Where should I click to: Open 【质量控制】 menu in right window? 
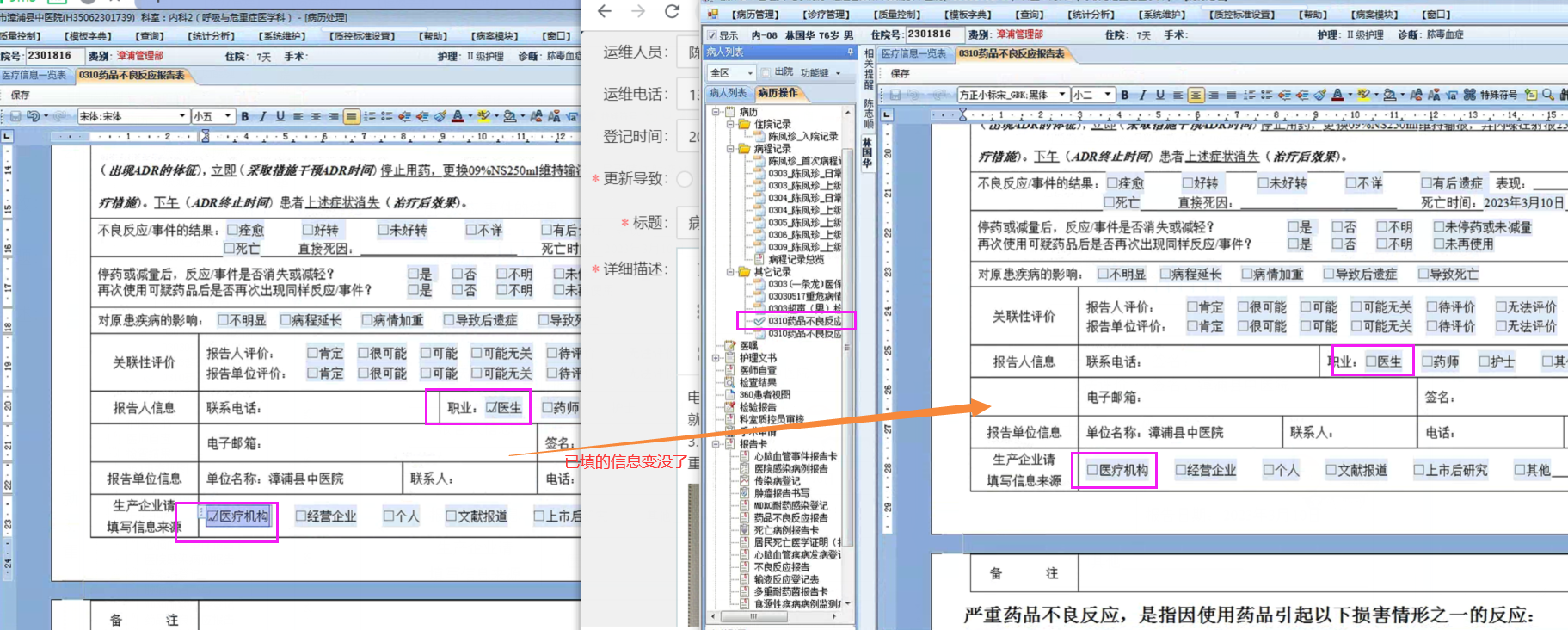(x=899, y=15)
